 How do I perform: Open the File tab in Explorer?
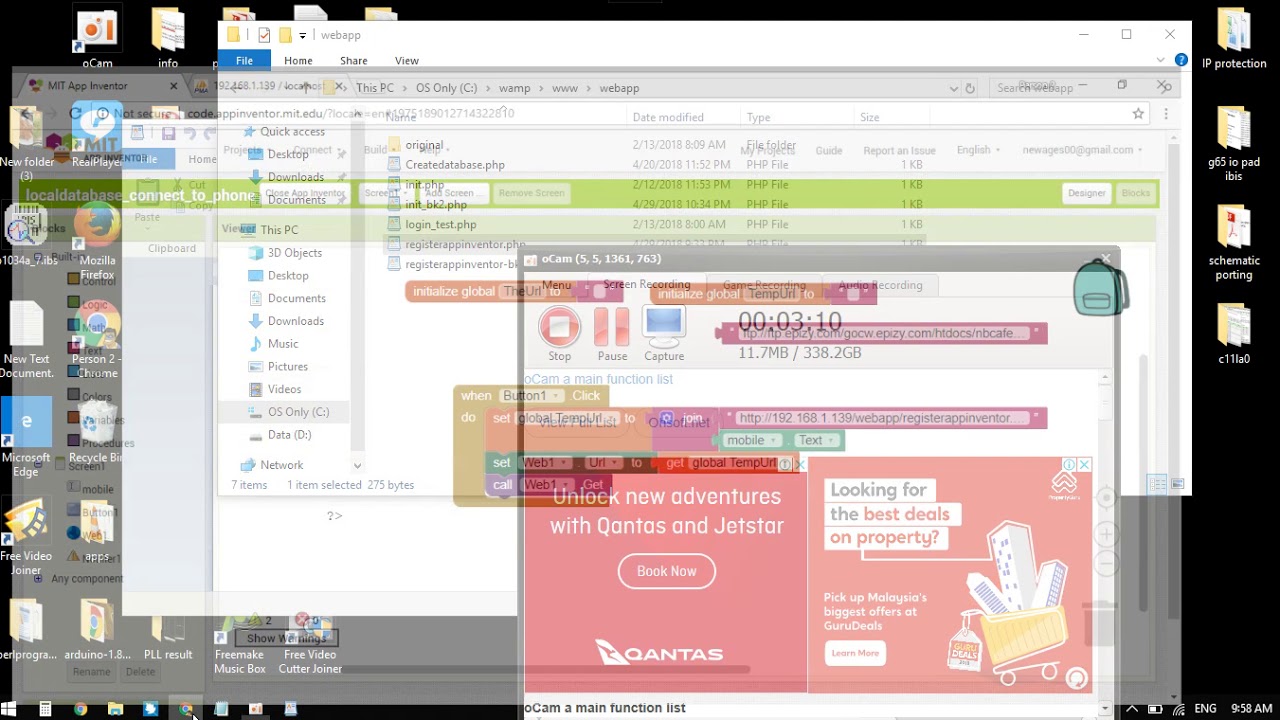click(x=244, y=61)
